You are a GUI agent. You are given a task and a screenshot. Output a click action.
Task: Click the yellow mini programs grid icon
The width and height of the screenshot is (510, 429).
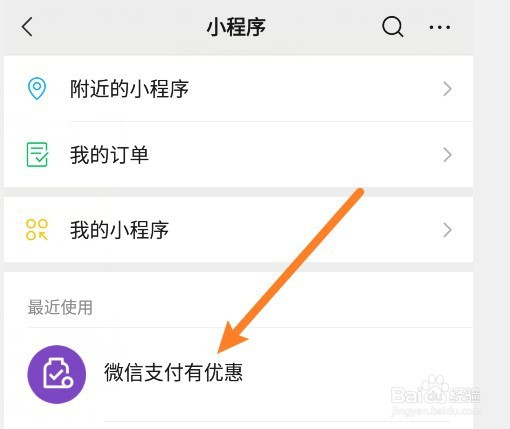click(x=37, y=230)
